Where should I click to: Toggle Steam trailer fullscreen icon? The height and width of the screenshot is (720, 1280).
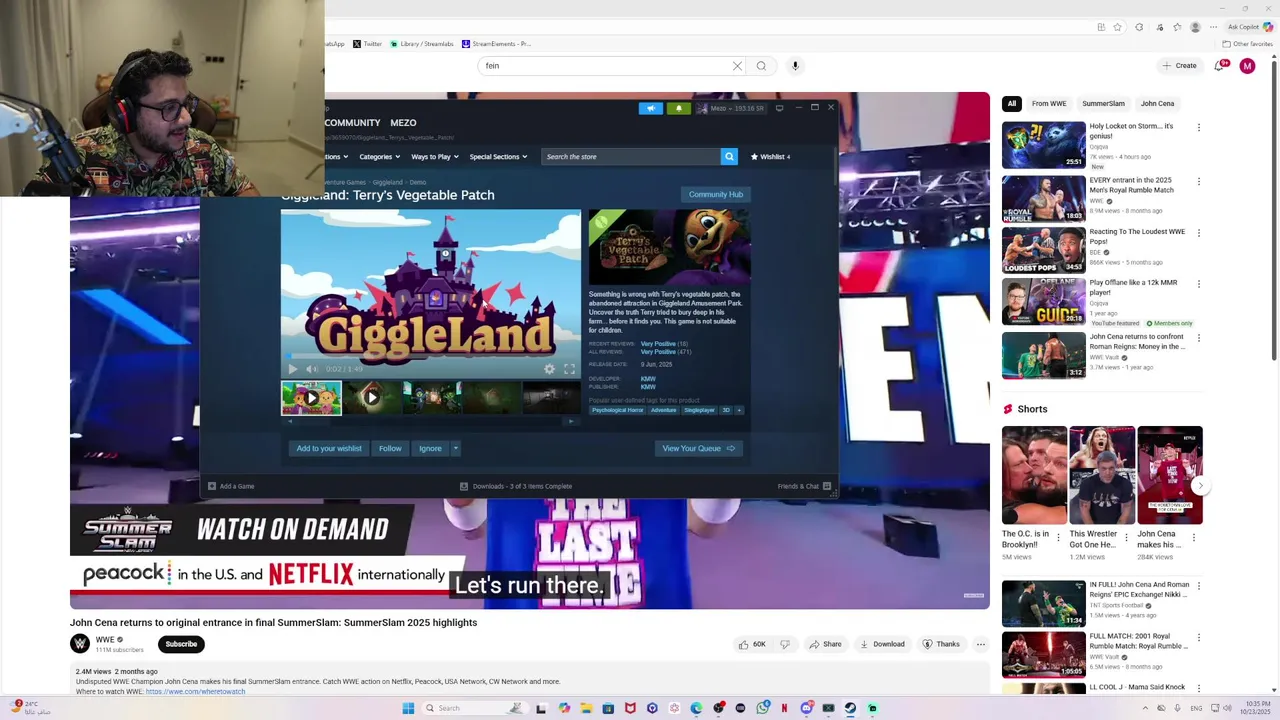(569, 369)
